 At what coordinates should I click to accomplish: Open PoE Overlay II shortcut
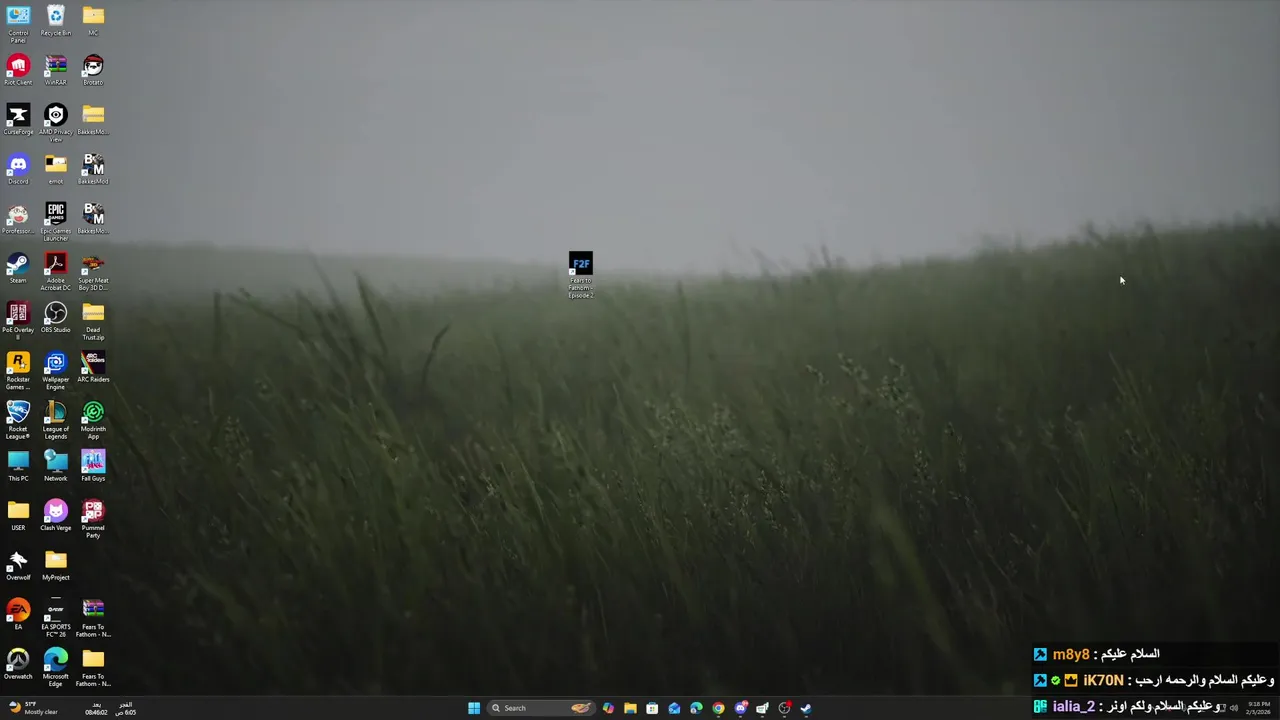(x=18, y=321)
